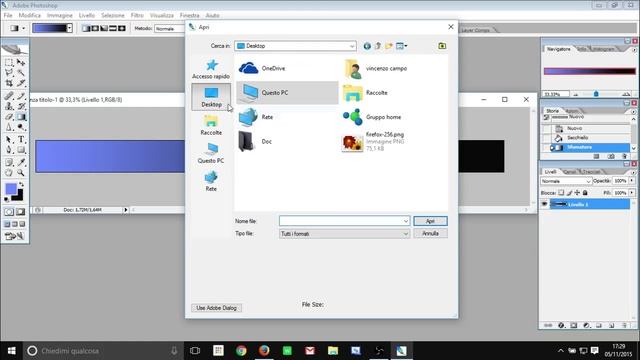Open the Tipo file formats dropdown
The image size is (640, 360).
coord(344,233)
